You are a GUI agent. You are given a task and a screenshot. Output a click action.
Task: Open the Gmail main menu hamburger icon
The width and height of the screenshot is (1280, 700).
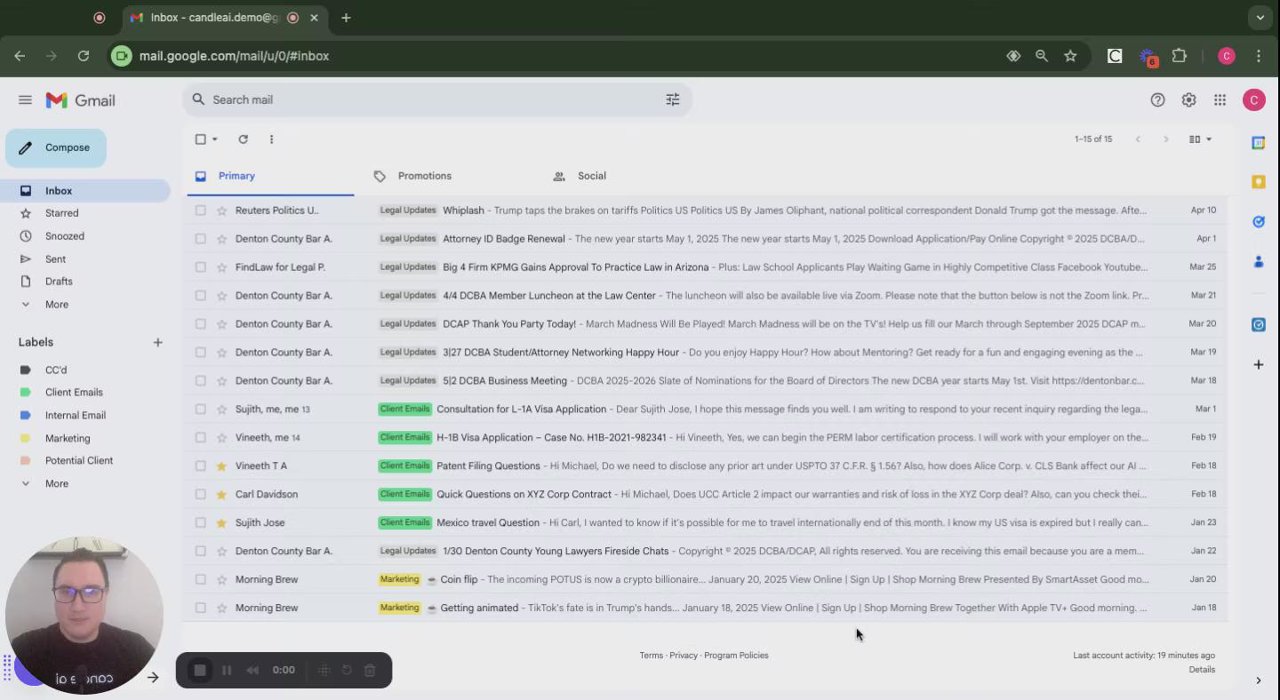tap(25, 100)
